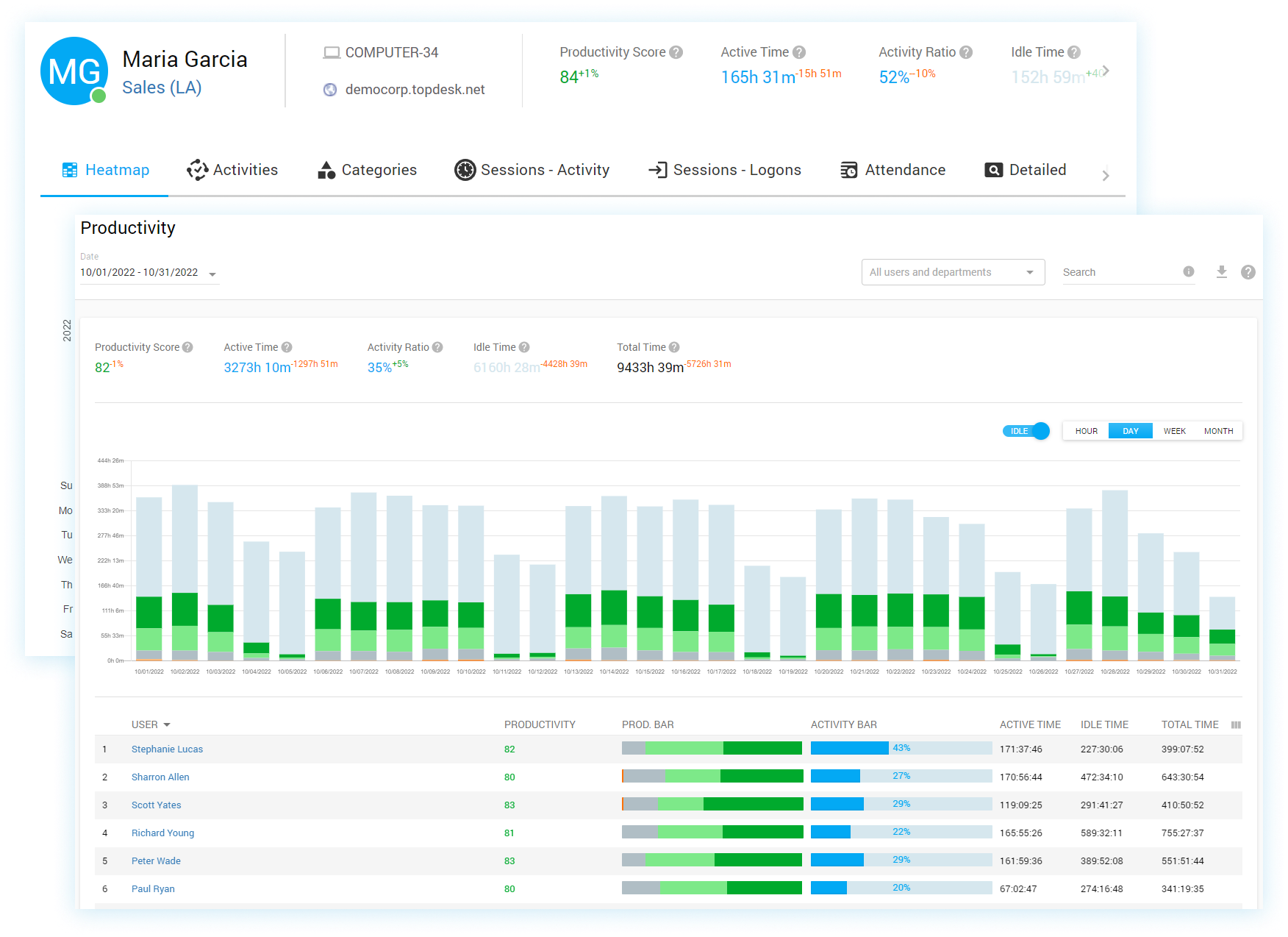Select the HOUR view option
The width and height of the screenshot is (1288, 937).
[1086, 431]
